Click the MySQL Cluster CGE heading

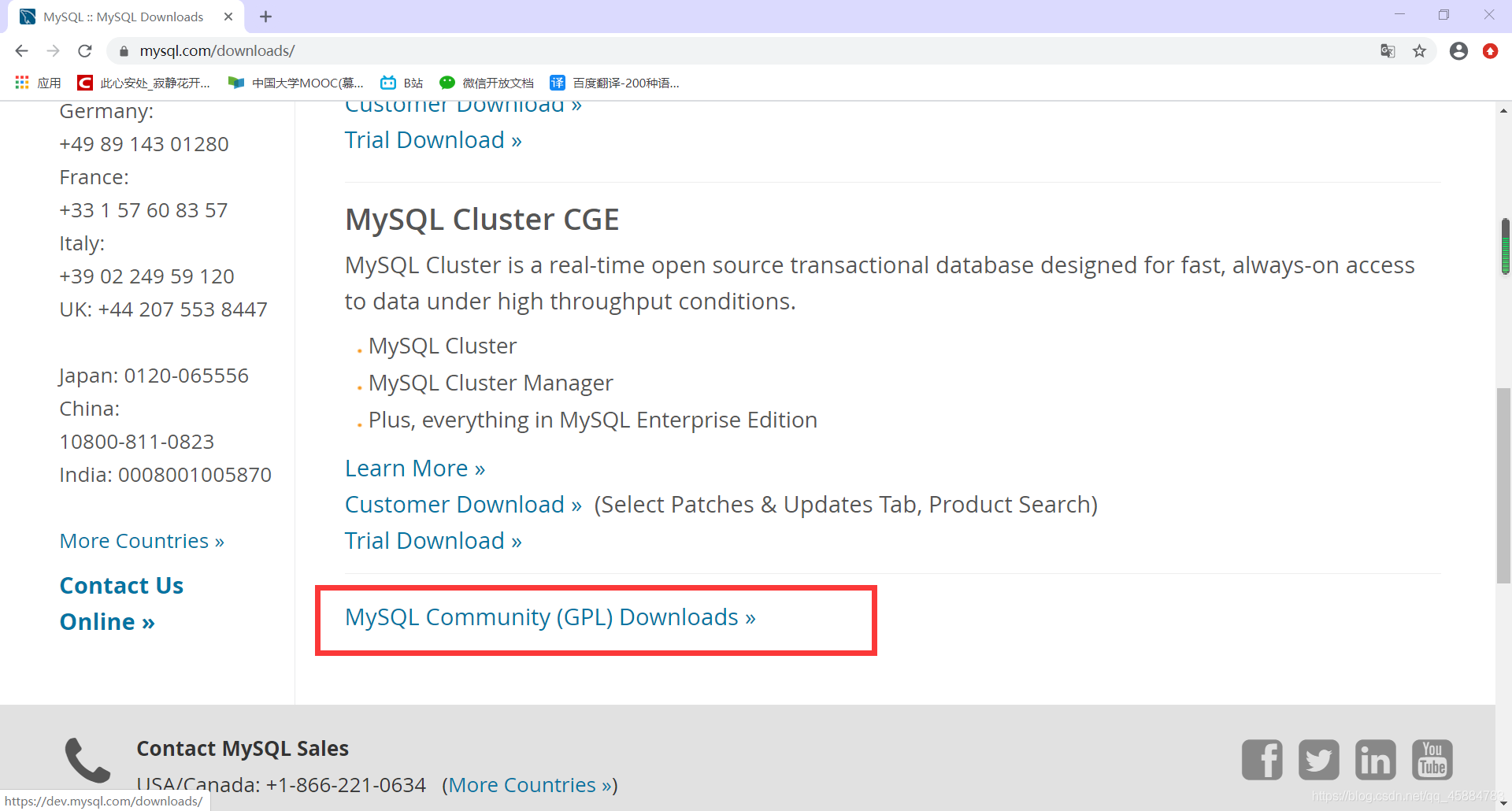point(482,220)
